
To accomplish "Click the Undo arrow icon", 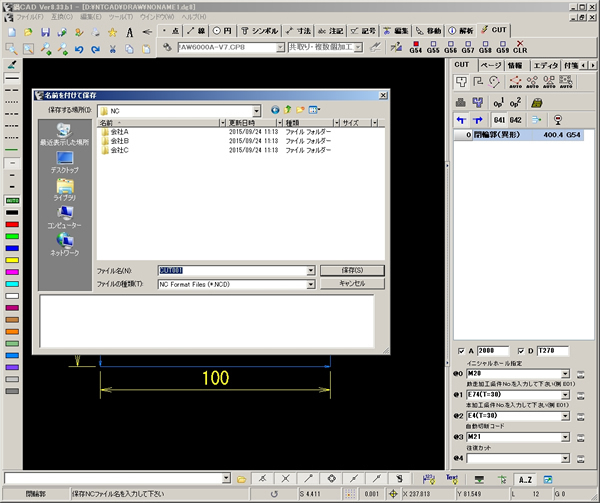I will pyautogui.click(x=79, y=49).
